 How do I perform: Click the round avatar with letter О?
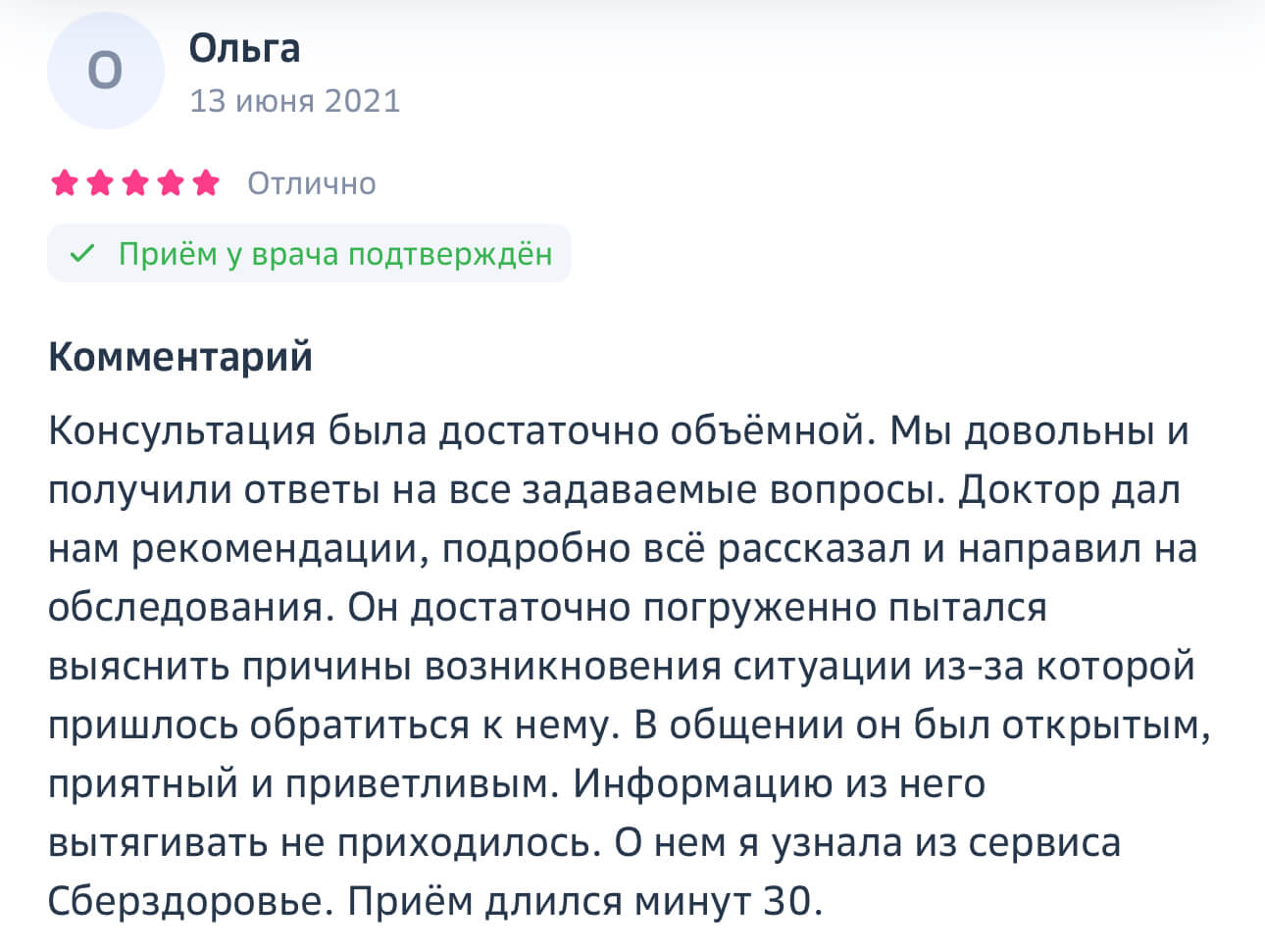(x=105, y=71)
